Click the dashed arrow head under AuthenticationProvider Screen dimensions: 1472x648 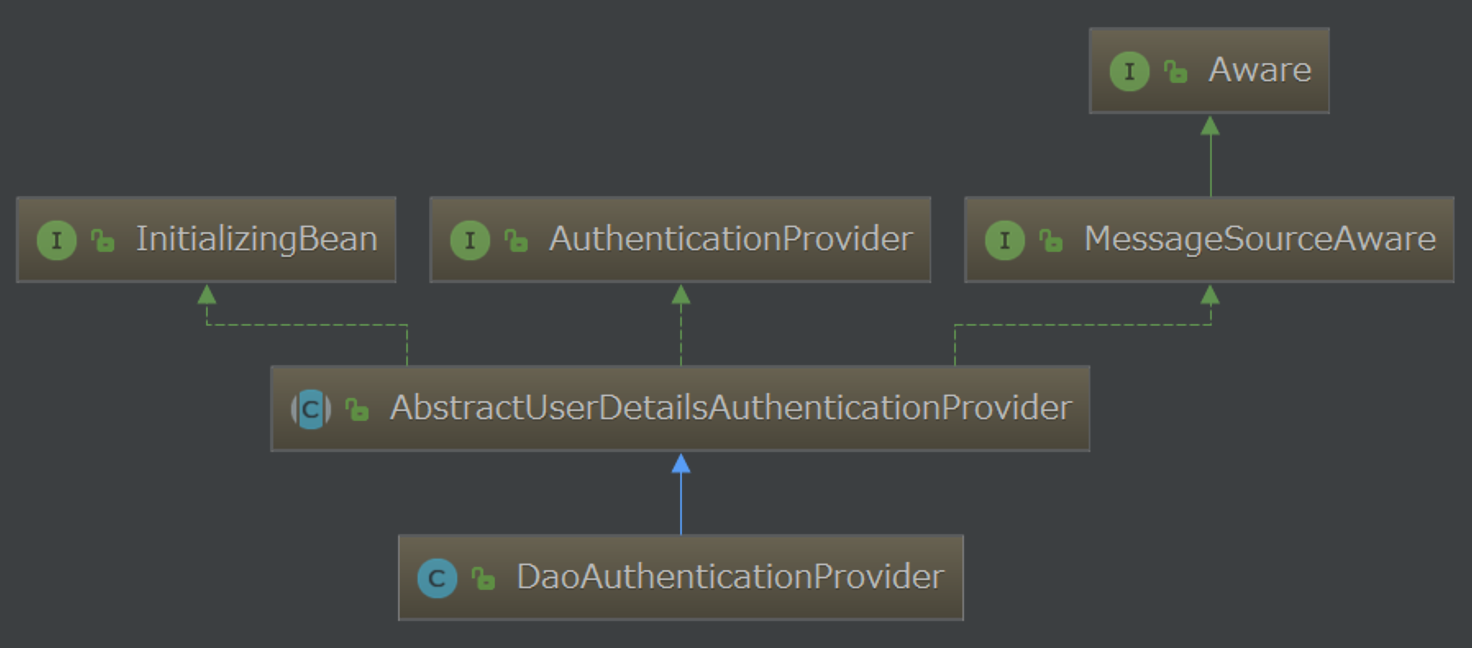click(x=681, y=294)
